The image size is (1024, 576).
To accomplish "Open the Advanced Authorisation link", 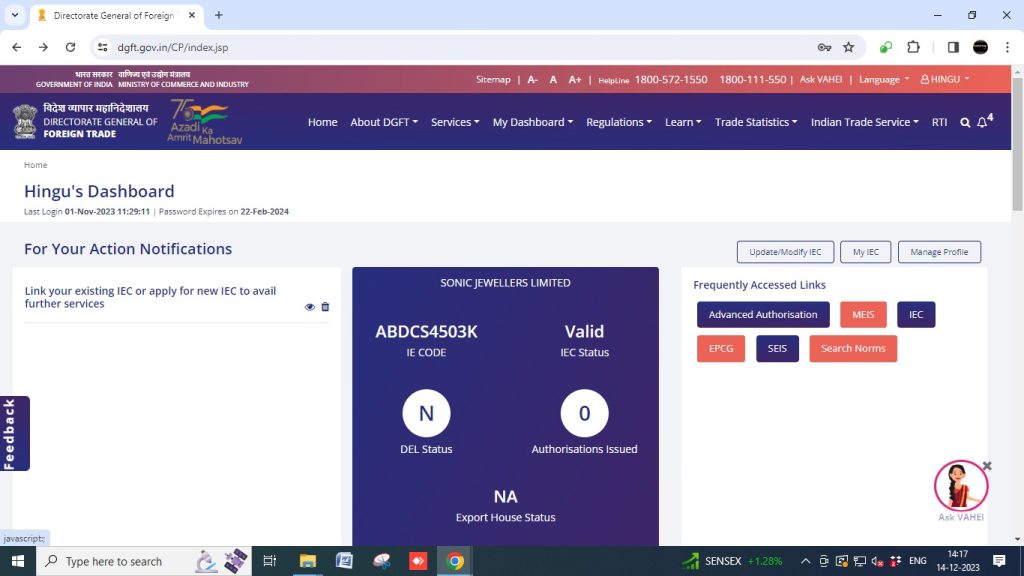I will point(763,315).
